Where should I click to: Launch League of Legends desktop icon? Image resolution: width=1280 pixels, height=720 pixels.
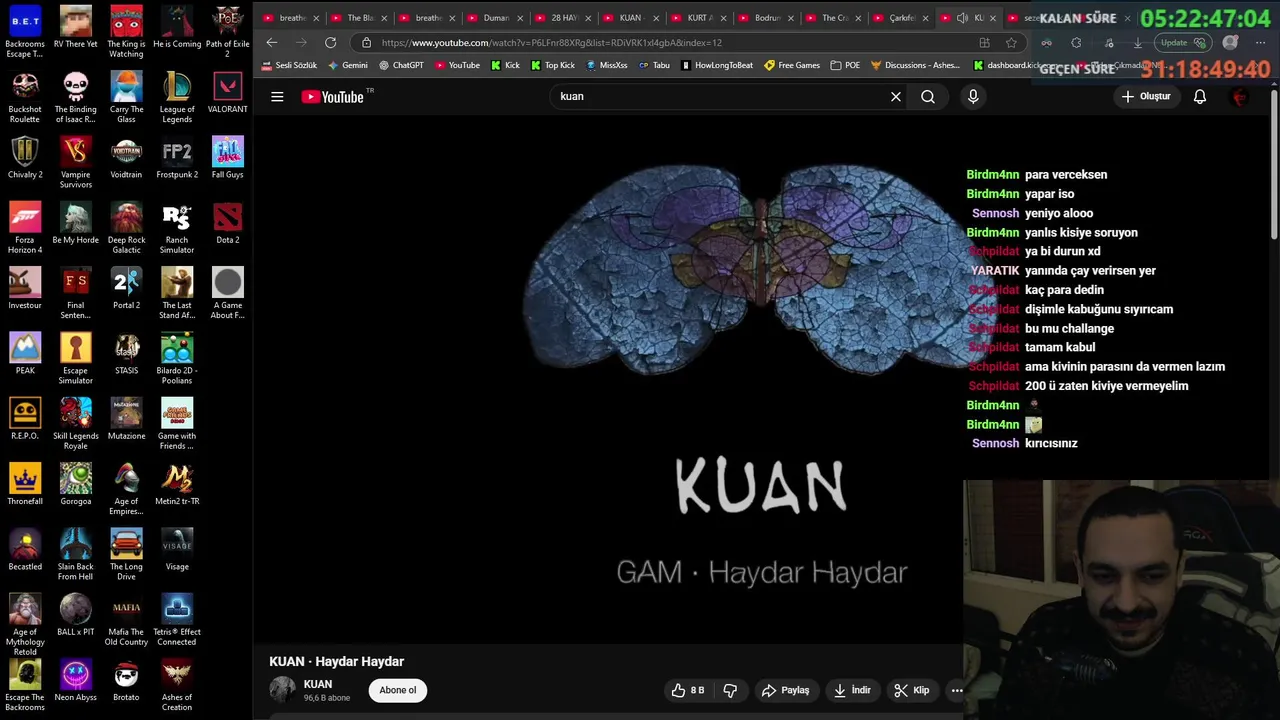tap(177, 97)
